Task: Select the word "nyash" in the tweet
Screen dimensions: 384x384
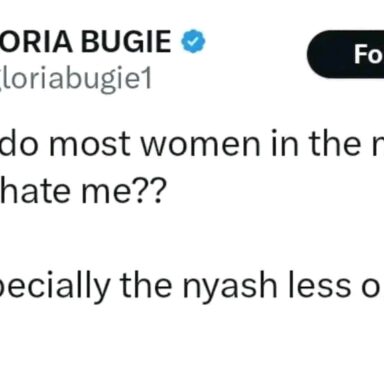Action: 230,287
